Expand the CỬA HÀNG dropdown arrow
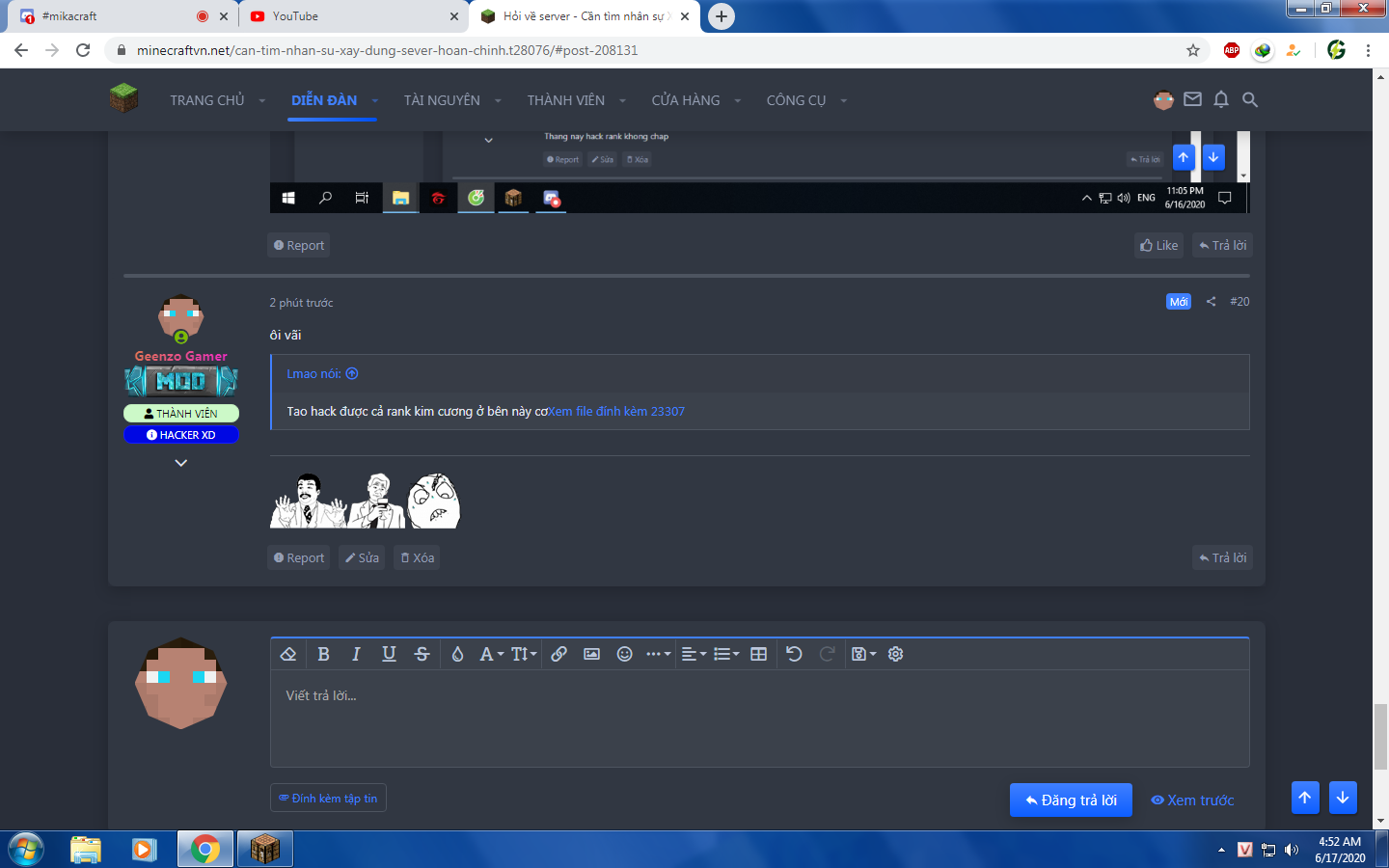This screenshot has width=1389, height=868. tap(737, 100)
